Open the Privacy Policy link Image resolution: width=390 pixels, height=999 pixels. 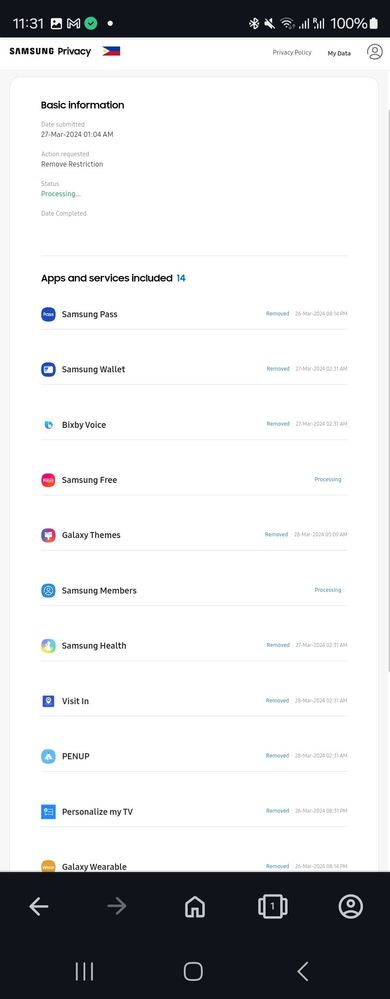click(x=292, y=53)
